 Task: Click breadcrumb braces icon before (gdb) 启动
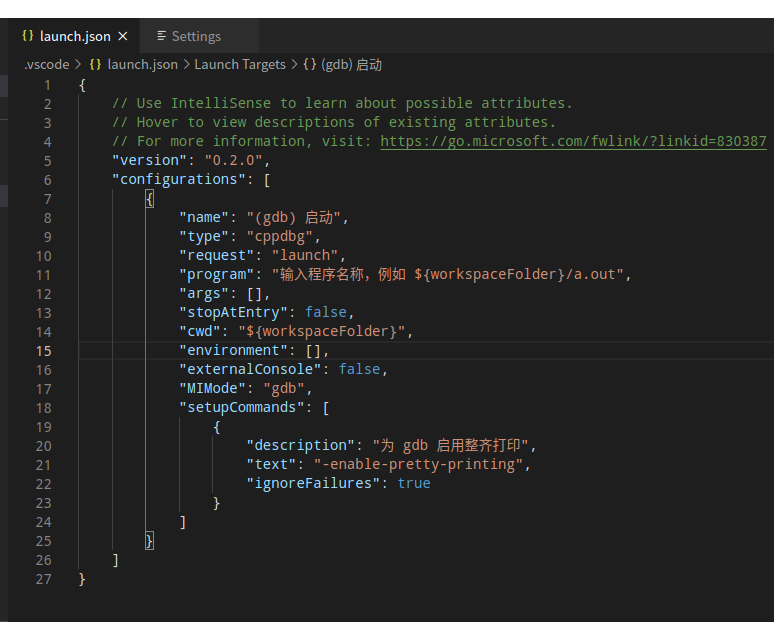[310, 64]
